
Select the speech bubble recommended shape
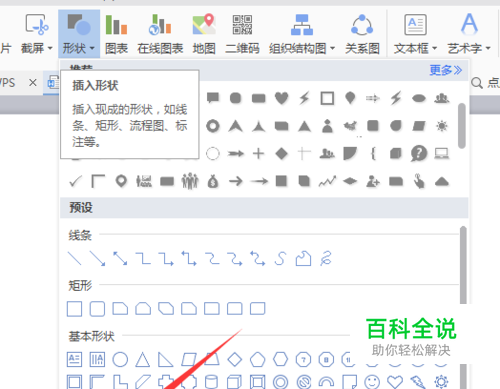click(x=213, y=98)
